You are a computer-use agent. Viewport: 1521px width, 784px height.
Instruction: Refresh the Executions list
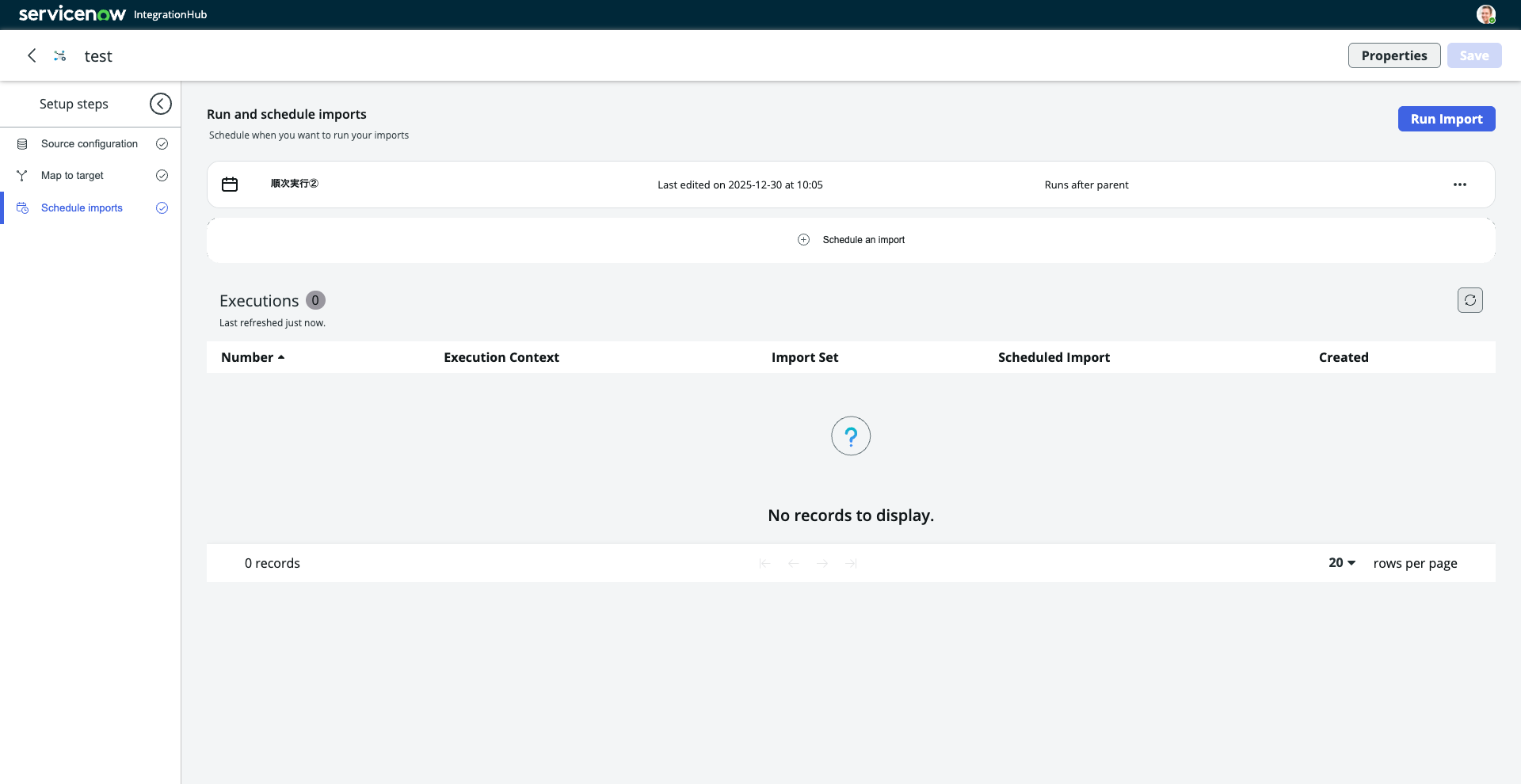tap(1470, 300)
